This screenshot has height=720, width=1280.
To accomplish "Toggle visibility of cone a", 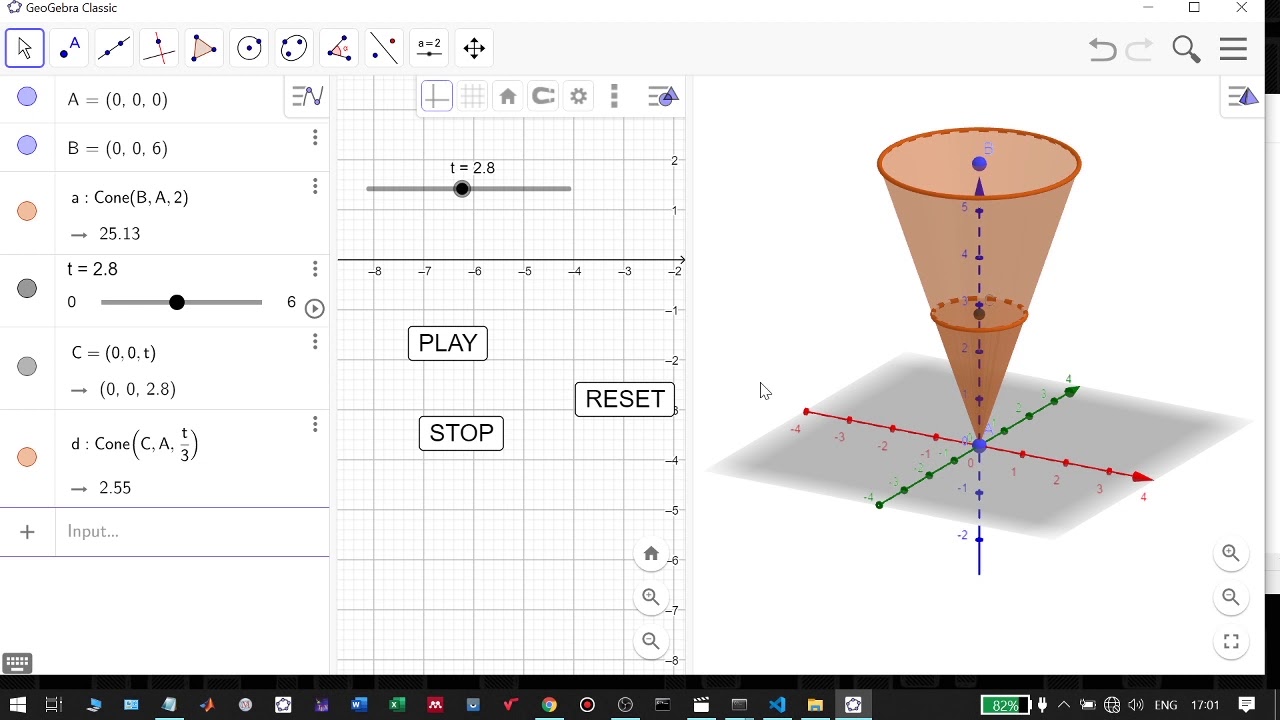I will coord(27,211).
